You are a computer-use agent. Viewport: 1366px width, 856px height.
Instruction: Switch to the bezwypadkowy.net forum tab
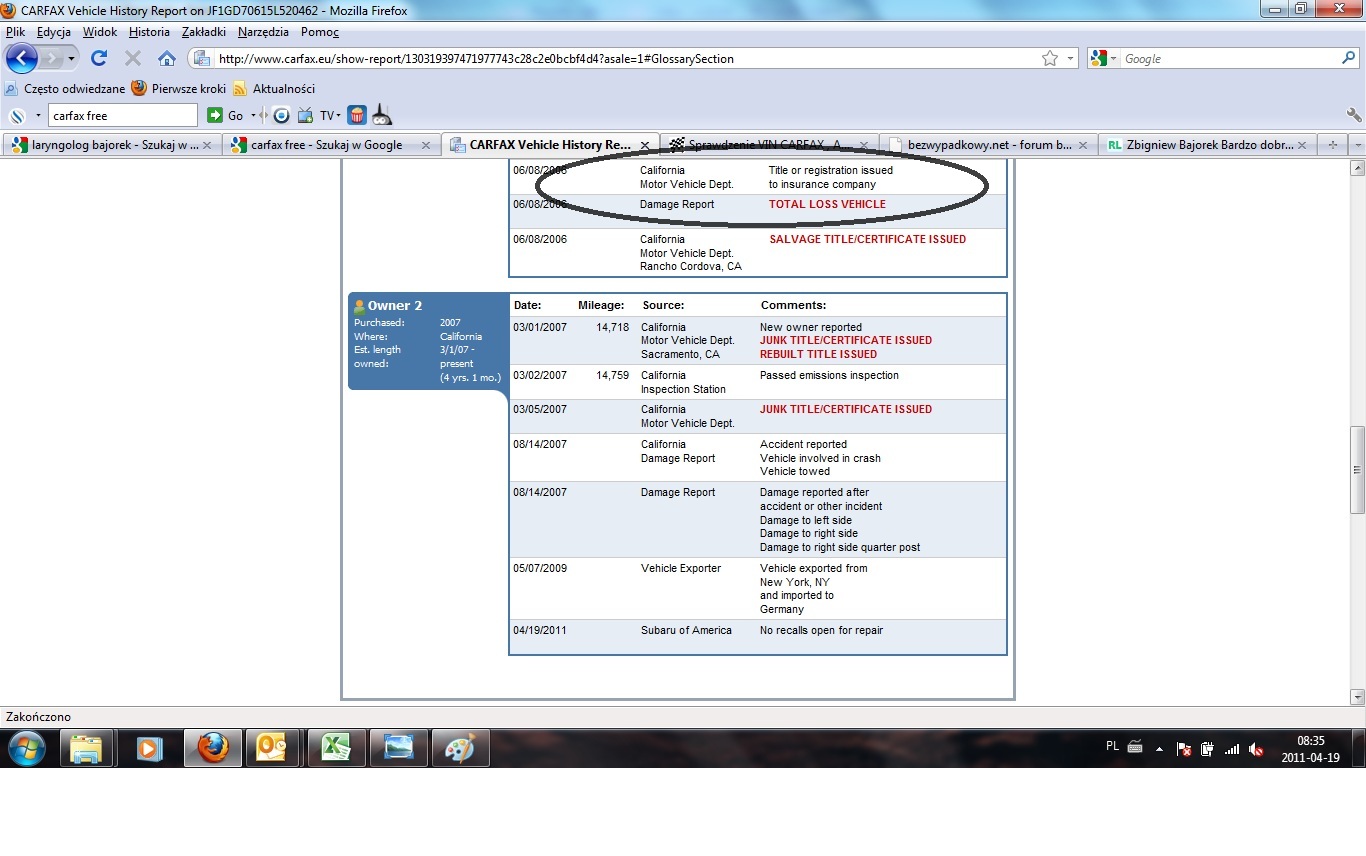[990, 145]
